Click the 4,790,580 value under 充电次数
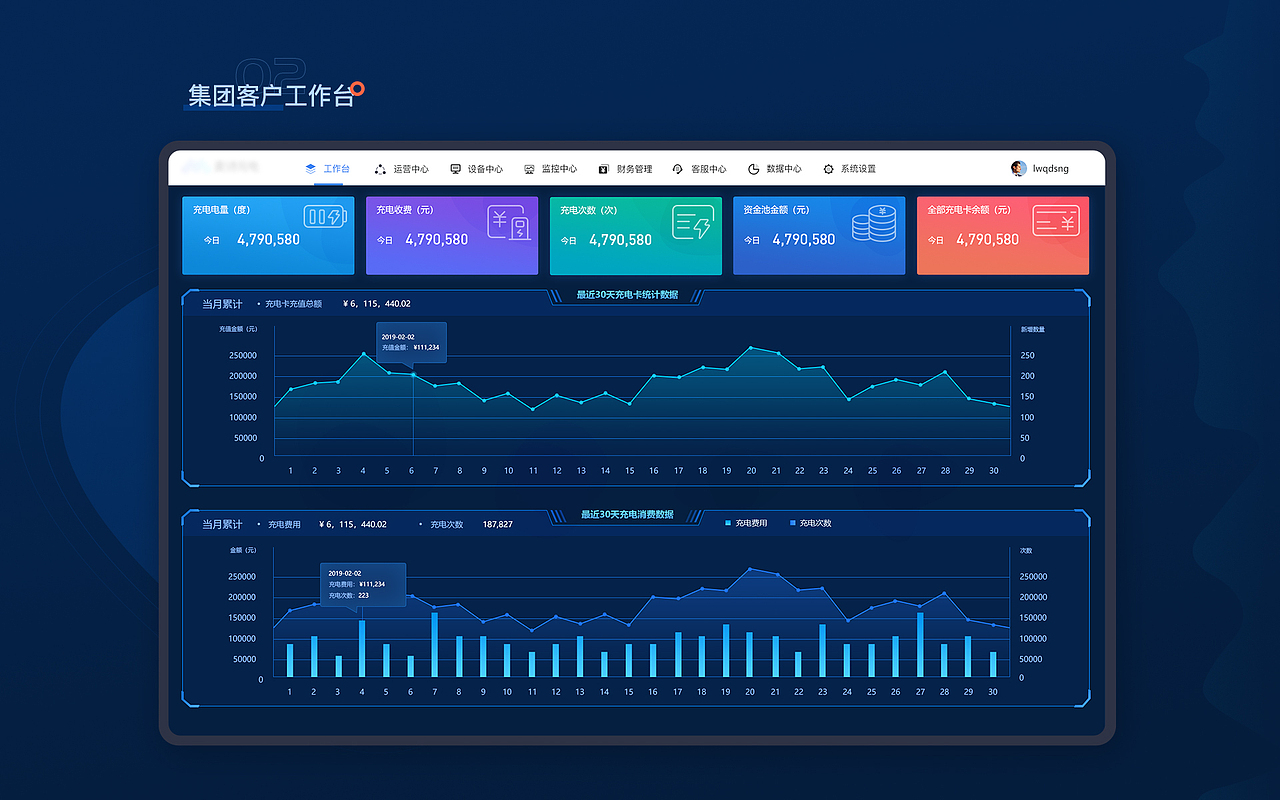This screenshot has height=800, width=1280. tap(620, 240)
